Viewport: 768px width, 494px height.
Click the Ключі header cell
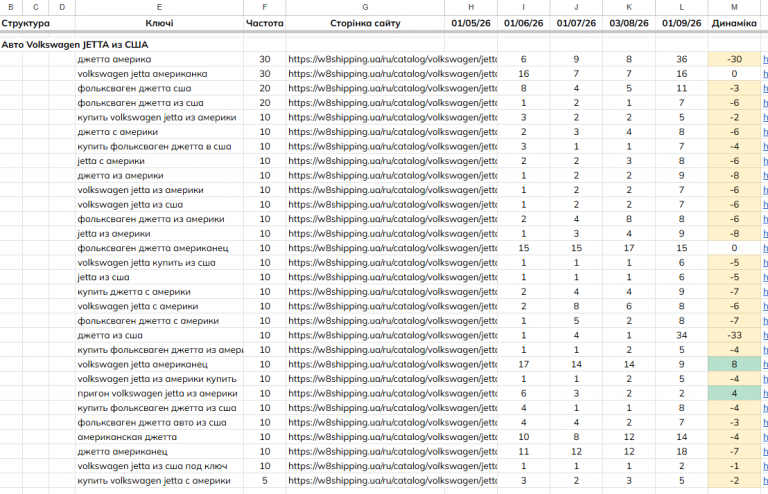(159, 23)
